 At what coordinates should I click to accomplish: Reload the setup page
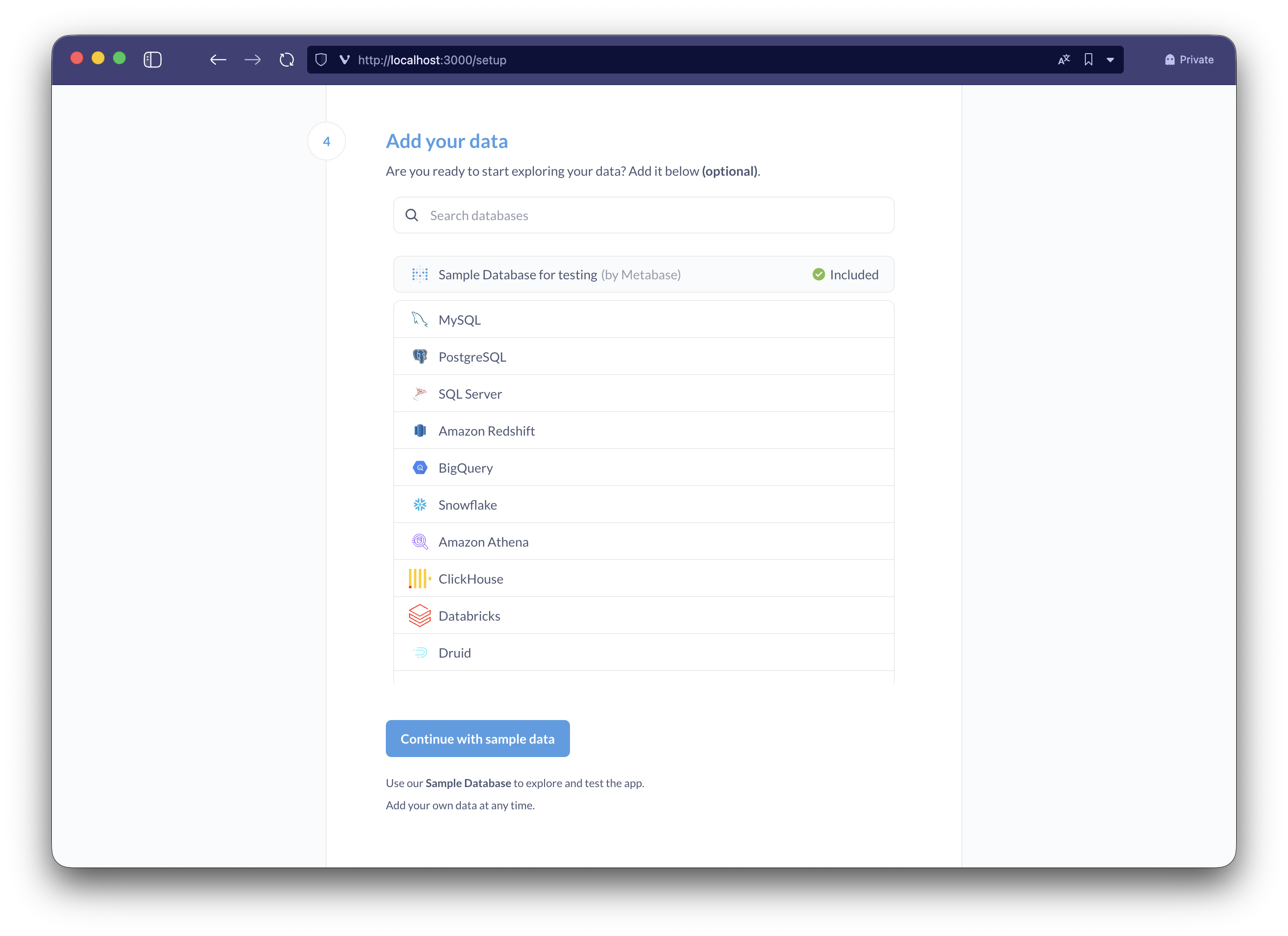[x=287, y=60]
